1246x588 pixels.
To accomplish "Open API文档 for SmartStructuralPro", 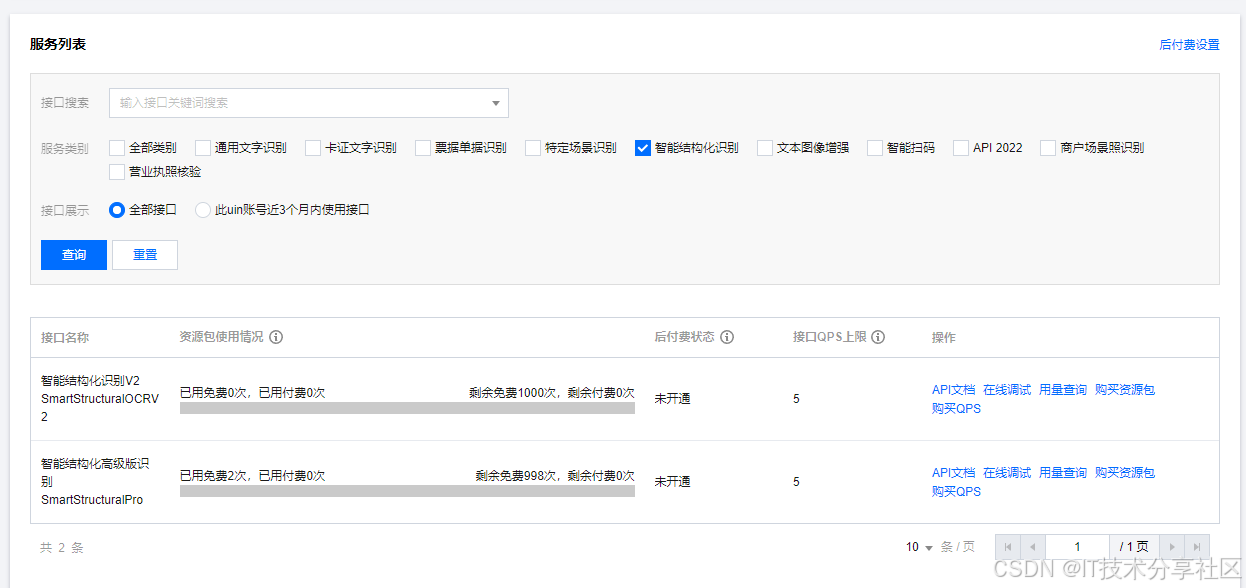I will click(x=953, y=473).
